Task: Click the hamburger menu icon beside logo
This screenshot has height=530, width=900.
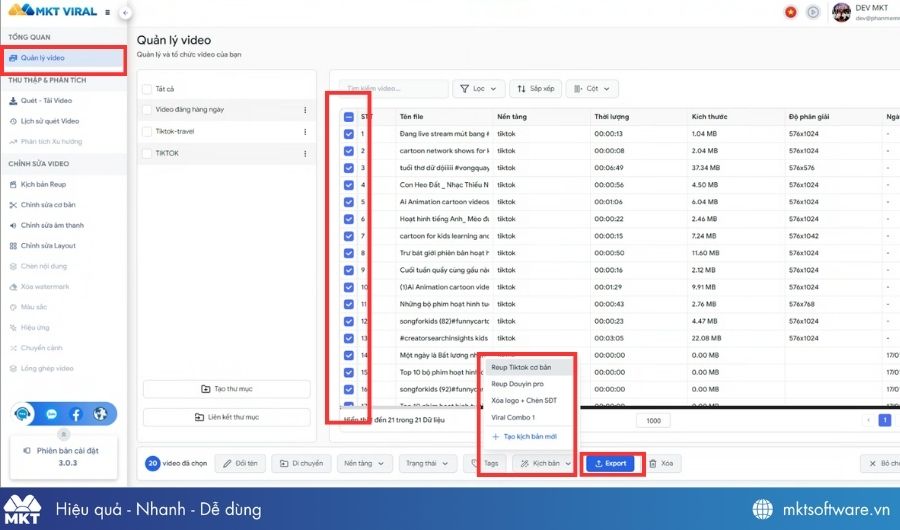Action: click(x=107, y=12)
